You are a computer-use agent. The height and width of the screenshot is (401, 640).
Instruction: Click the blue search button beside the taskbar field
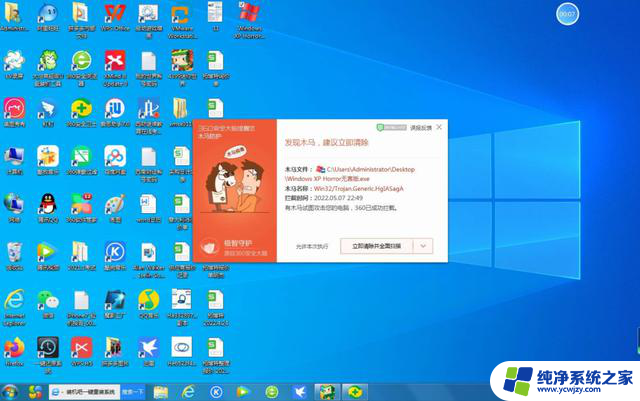click(x=133, y=392)
